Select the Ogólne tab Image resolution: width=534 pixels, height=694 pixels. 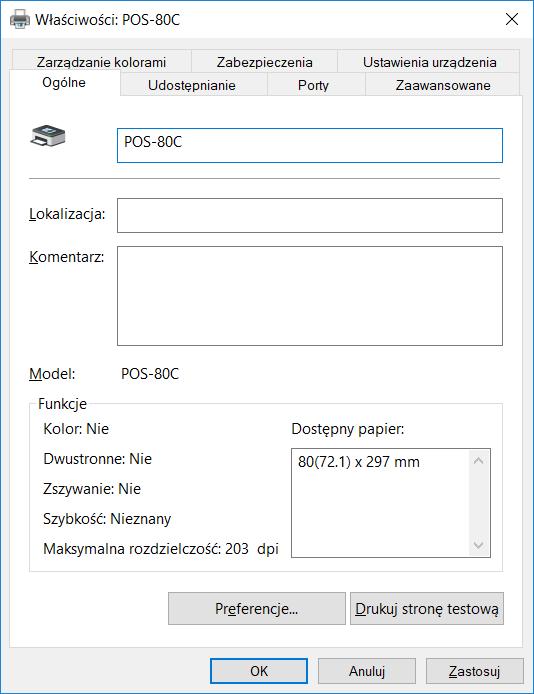(64, 83)
